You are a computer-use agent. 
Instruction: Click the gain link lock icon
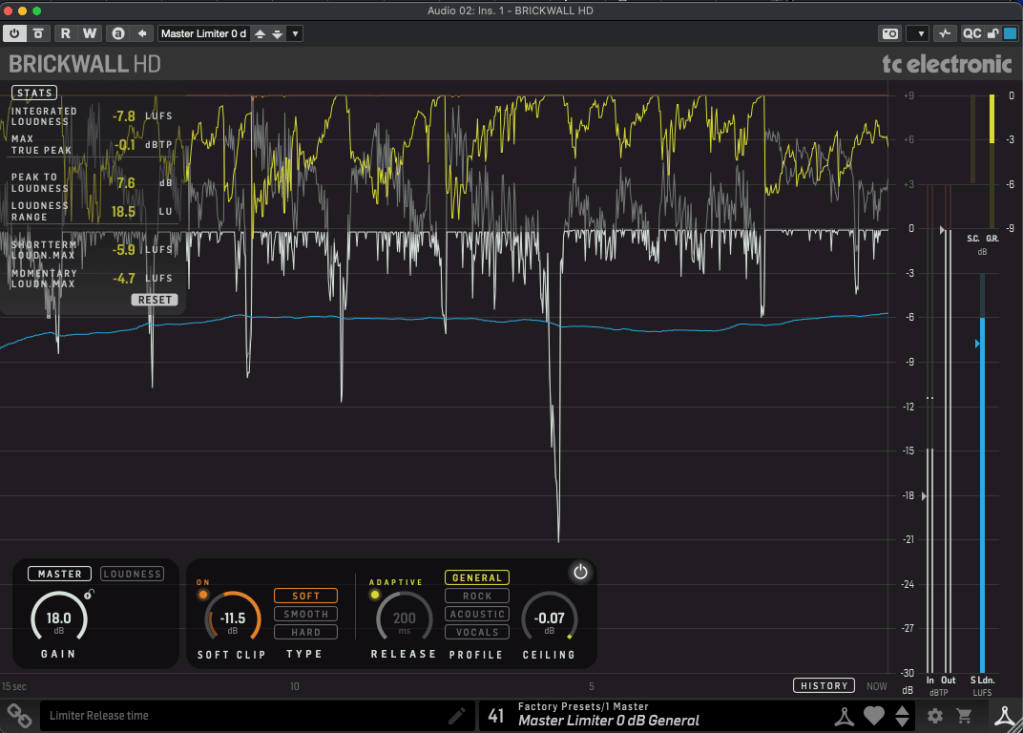click(x=89, y=595)
